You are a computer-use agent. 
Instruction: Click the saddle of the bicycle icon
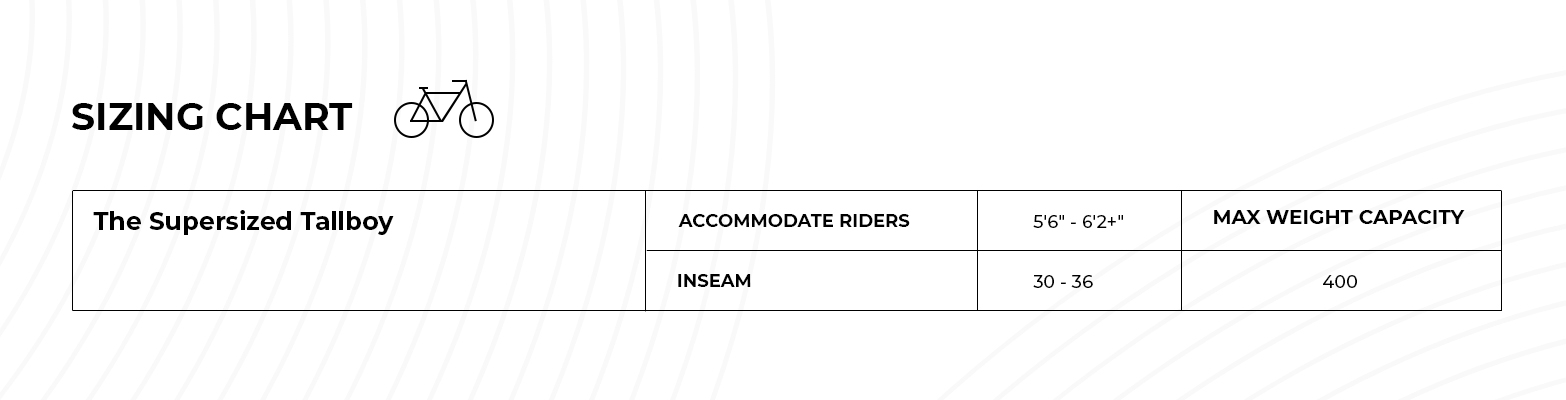click(424, 88)
